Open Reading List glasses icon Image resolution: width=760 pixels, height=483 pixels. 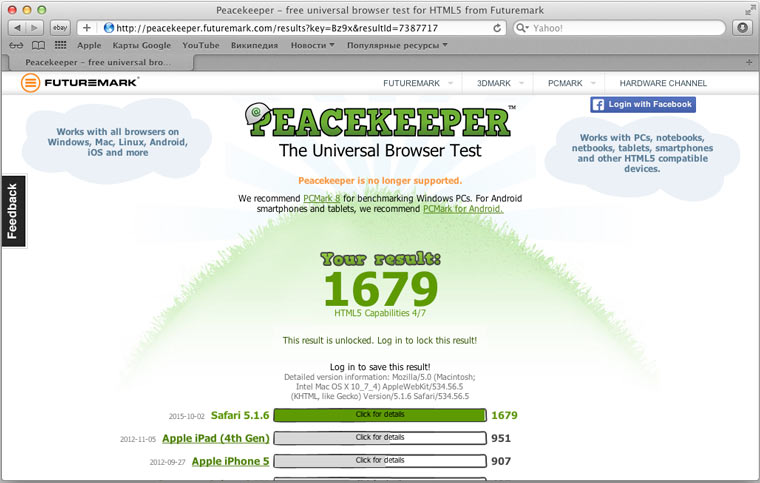(x=16, y=45)
